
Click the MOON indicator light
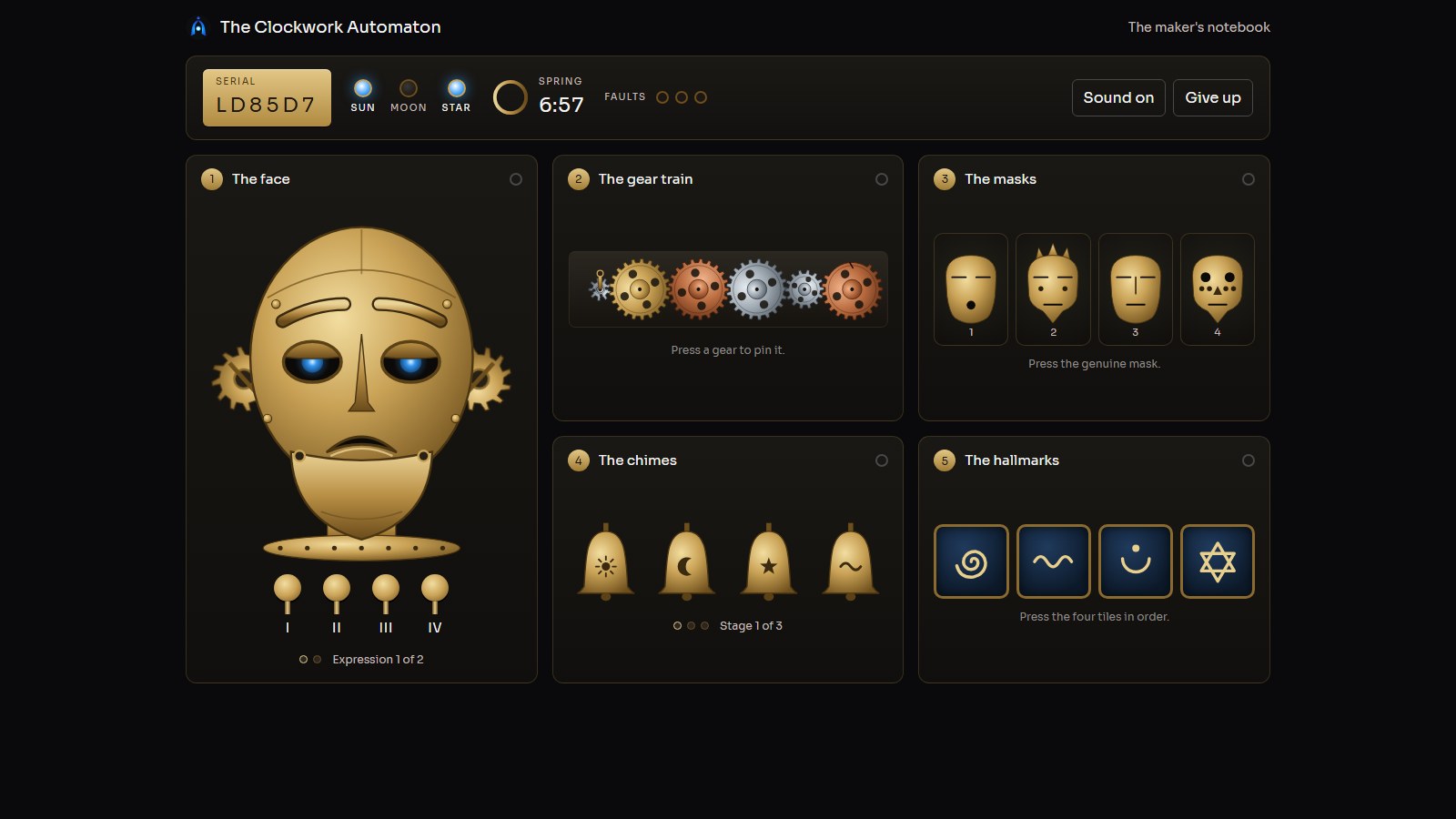point(409,88)
